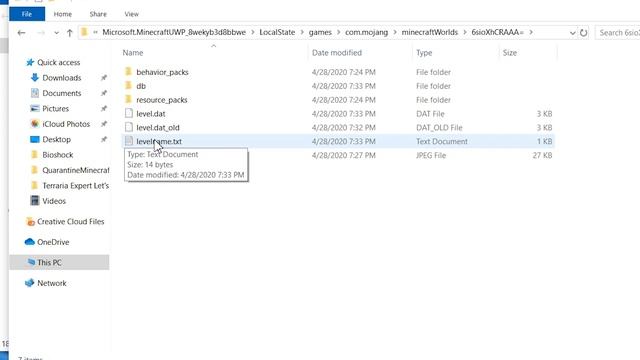Open Creative Cloud Files
Image resolution: width=640 pixels, height=360 pixels.
click(71, 222)
